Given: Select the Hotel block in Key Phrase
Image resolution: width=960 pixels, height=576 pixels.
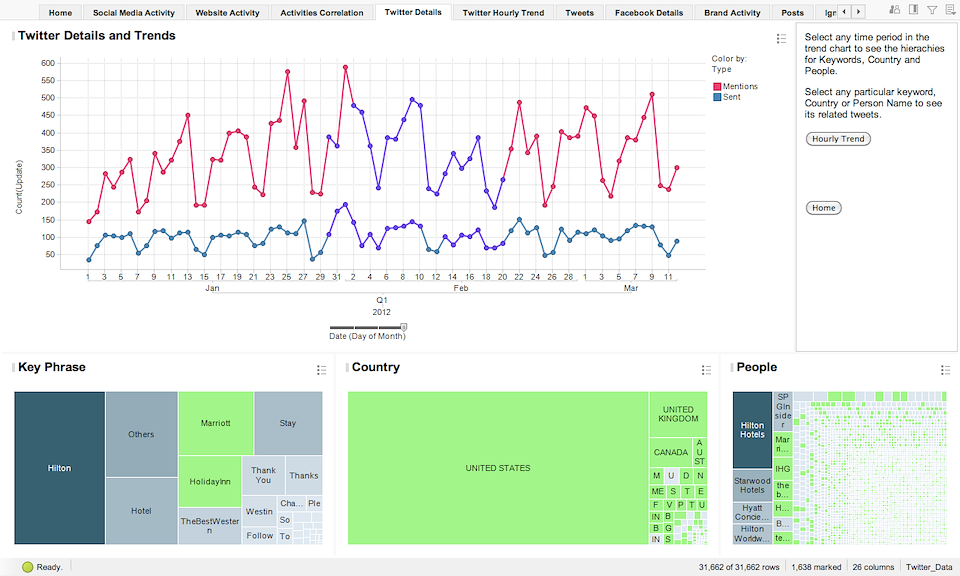Looking at the screenshot, I should pyautogui.click(x=141, y=511).
